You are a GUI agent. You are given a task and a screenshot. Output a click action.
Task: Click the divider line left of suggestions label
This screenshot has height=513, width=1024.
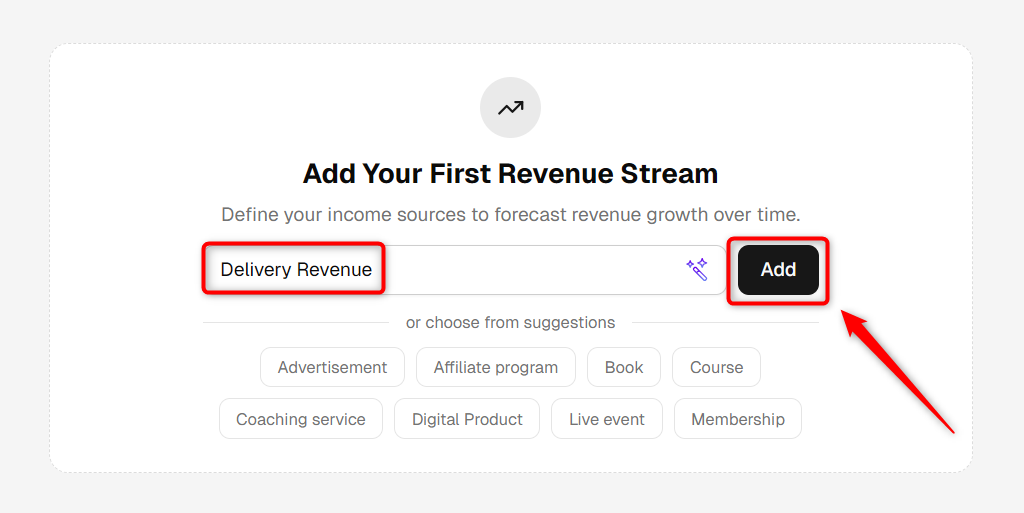coord(296,322)
